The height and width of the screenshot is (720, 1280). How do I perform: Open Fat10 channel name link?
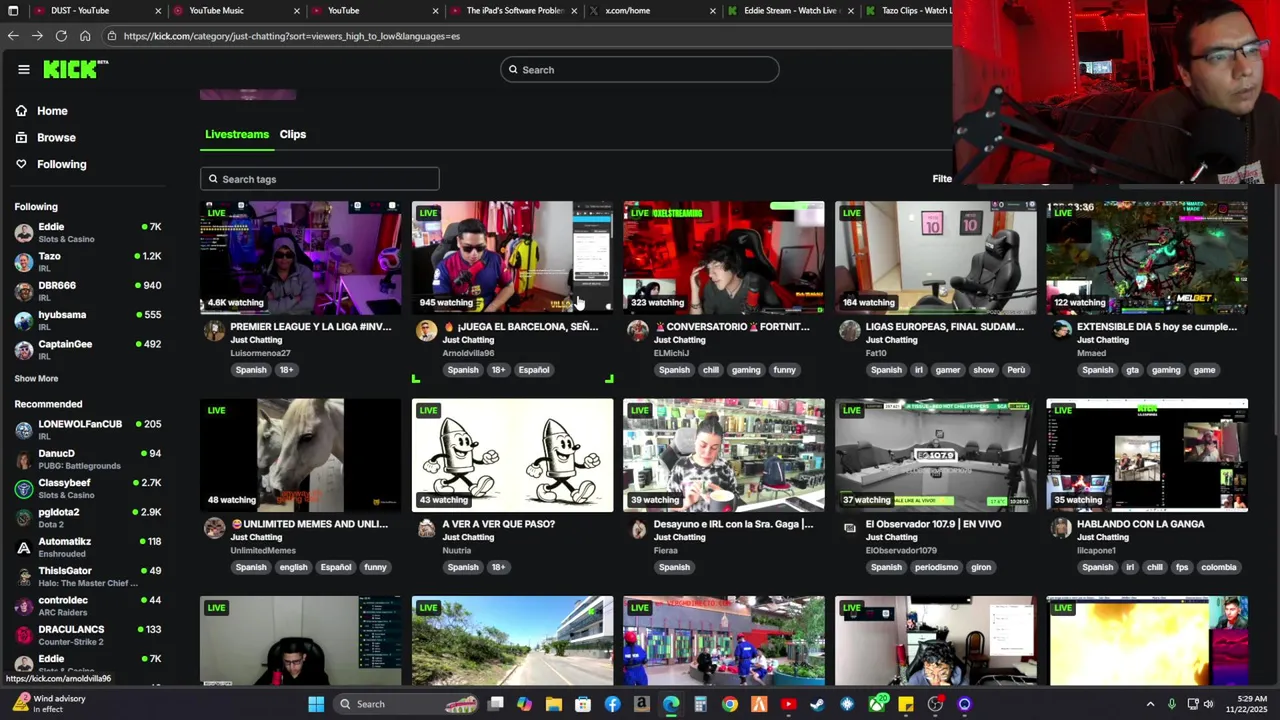coord(876,353)
